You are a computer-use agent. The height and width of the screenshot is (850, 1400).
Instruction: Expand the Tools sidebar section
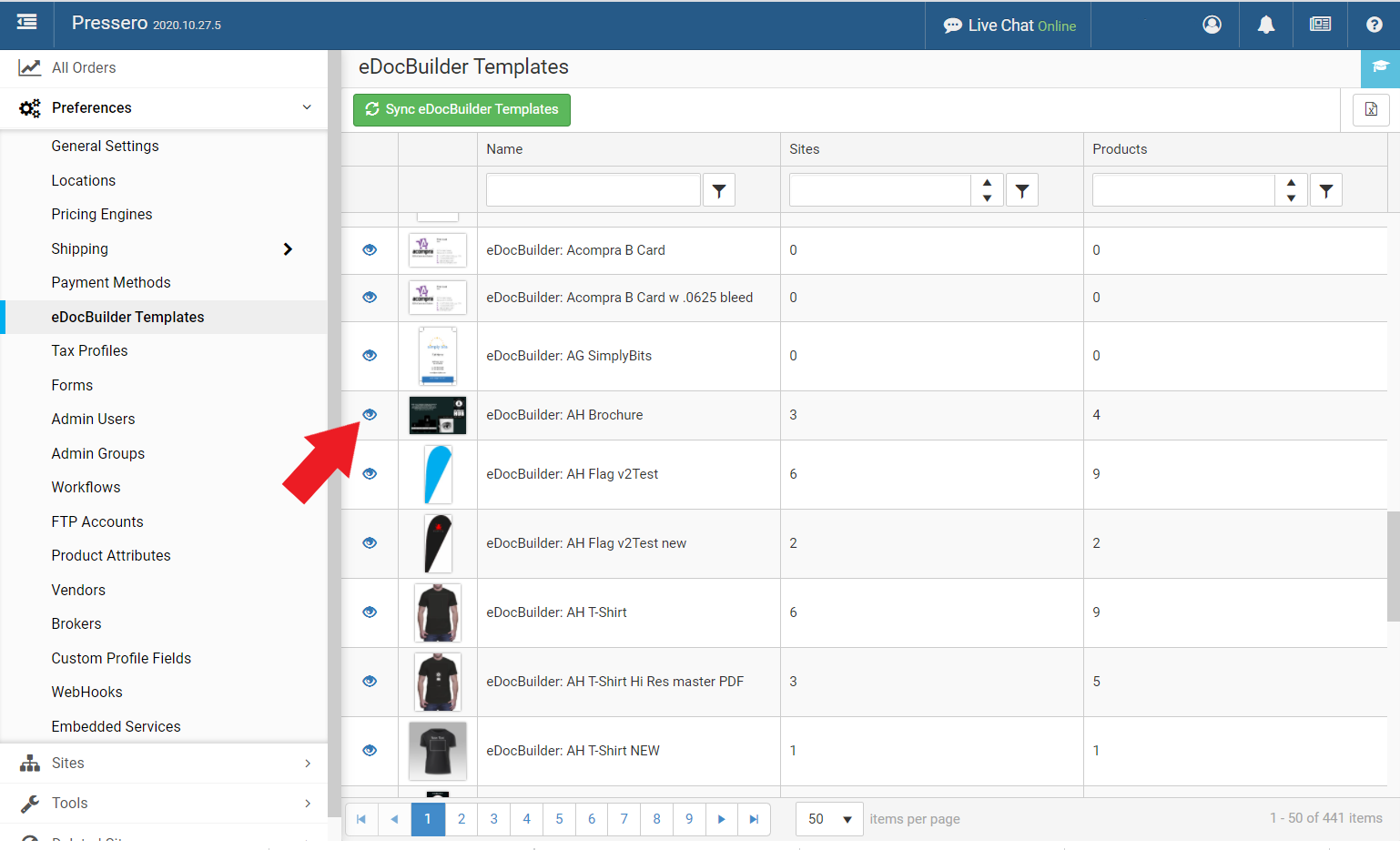[164, 803]
